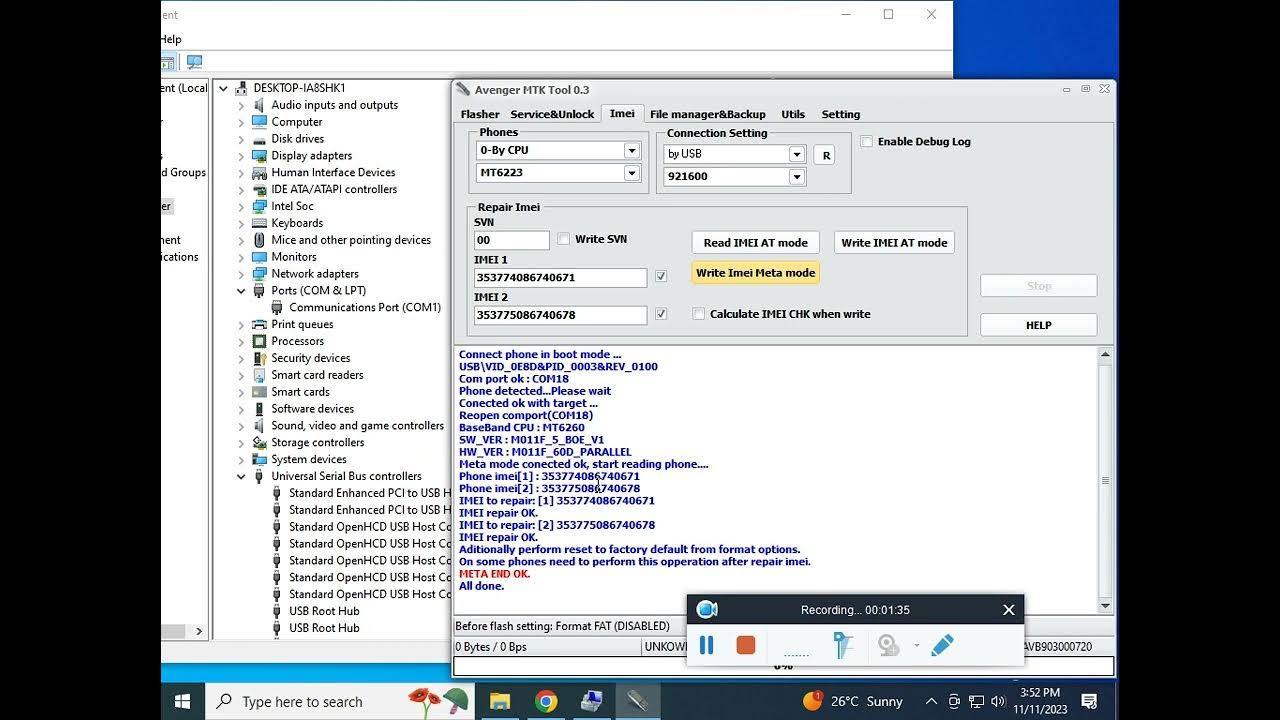Stop the recording with red square
Image resolution: width=1280 pixels, height=720 pixels.
(745, 646)
